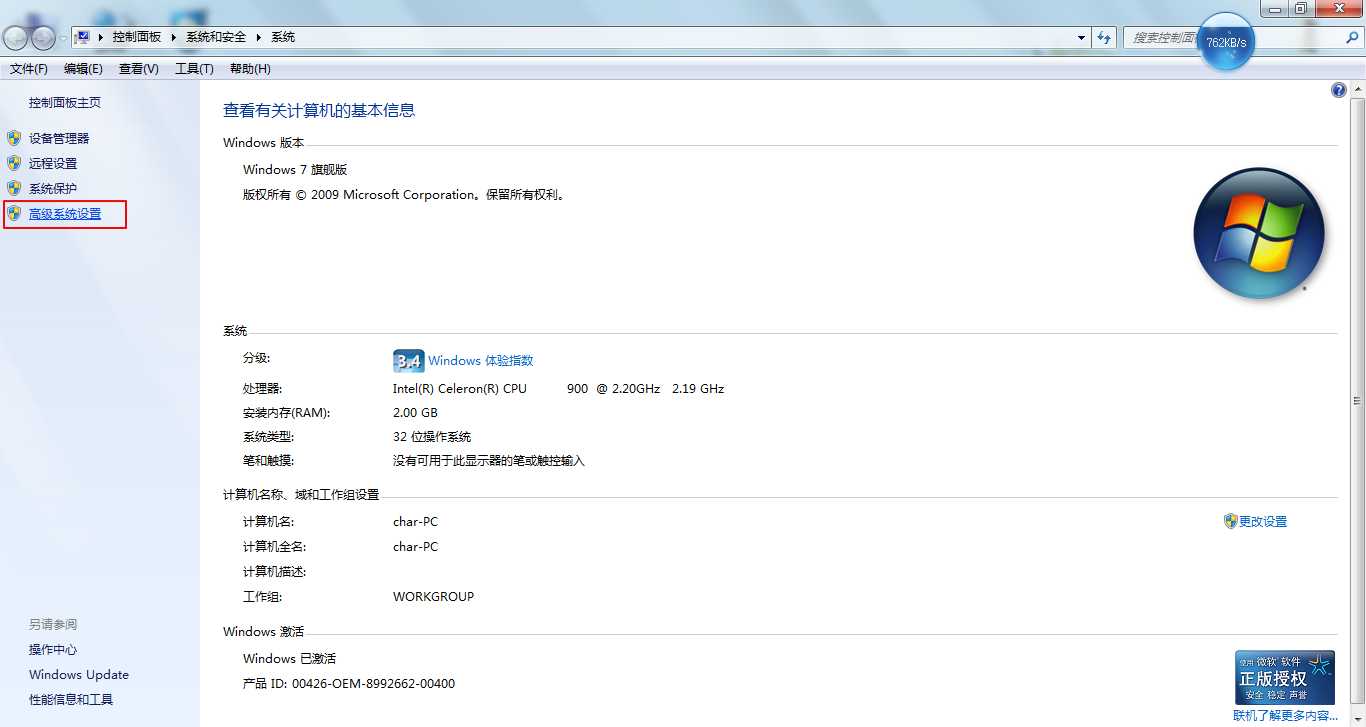Open 系统保护 link
This screenshot has height=727, width=1366.
pyautogui.click(x=53, y=188)
